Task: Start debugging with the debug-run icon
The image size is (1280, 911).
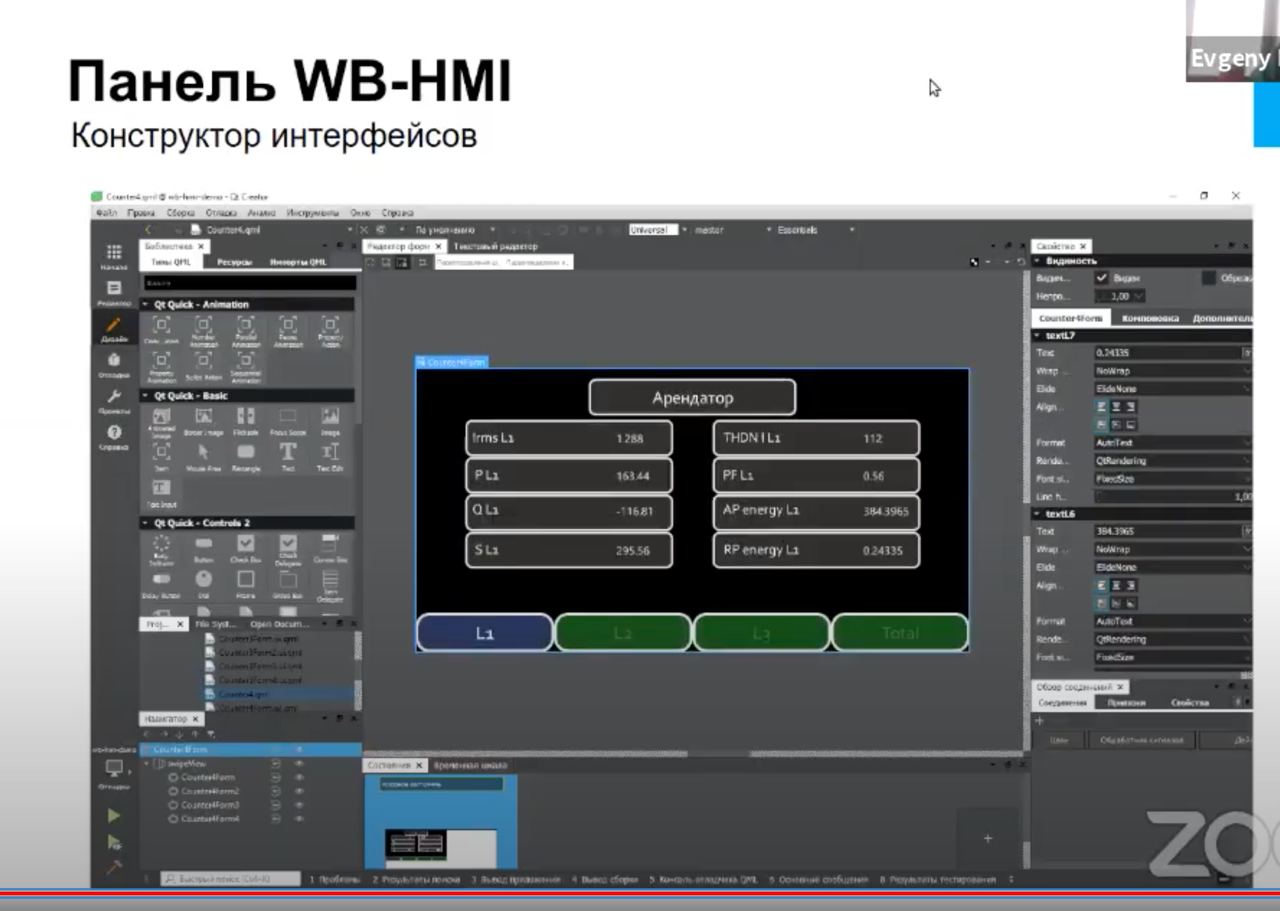Action: (114, 842)
